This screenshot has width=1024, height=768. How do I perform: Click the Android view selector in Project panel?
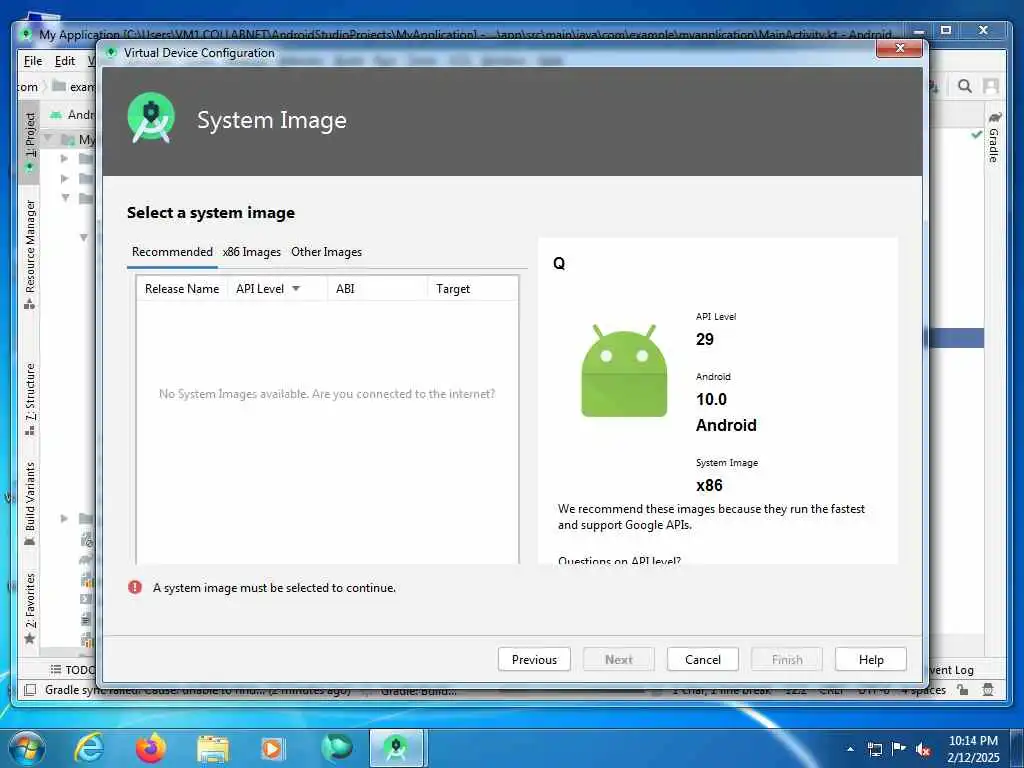click(x=72, y=115)
